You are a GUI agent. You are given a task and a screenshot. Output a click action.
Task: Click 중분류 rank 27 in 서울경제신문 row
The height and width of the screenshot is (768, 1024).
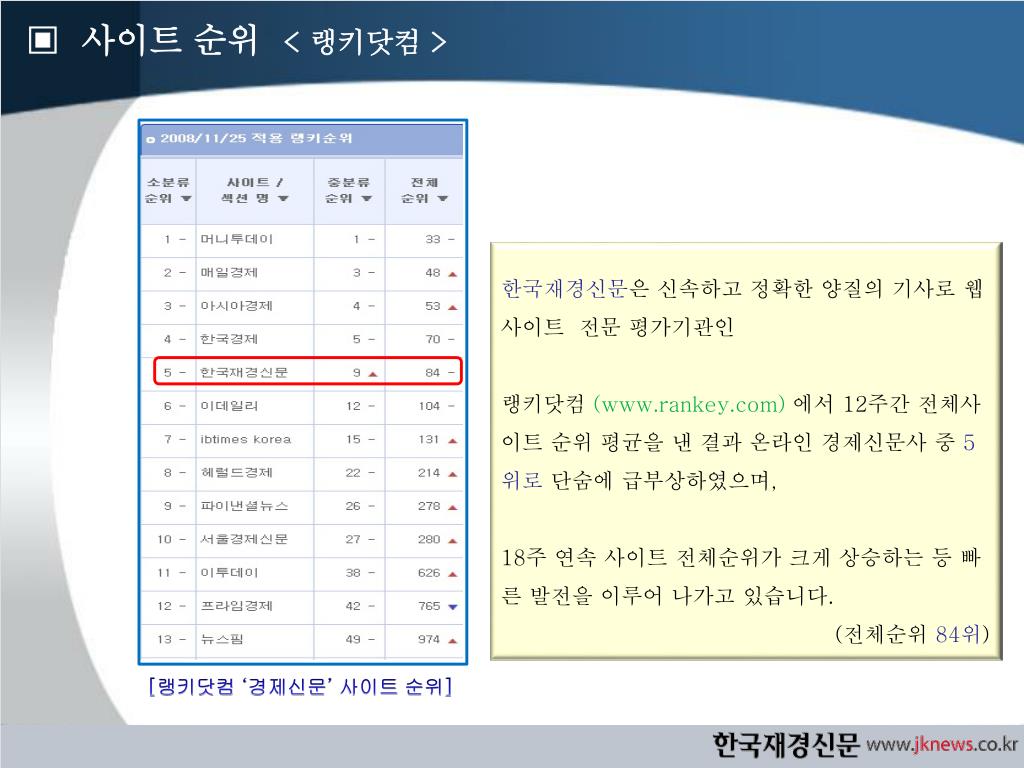coord(353,539)
